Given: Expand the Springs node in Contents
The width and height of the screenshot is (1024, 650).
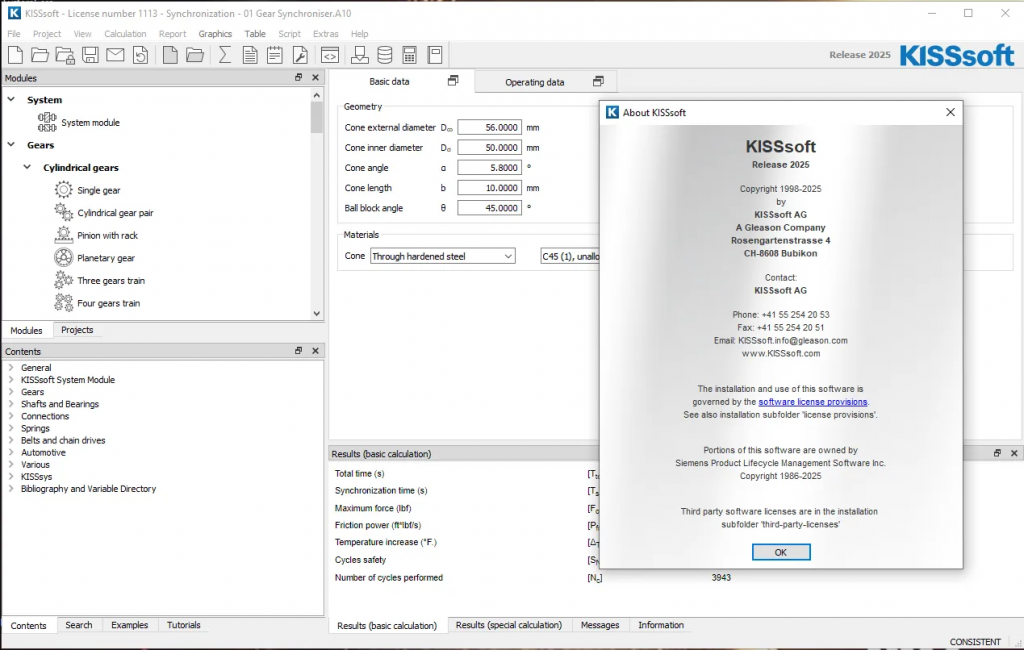Looking at the screenshot, I should (10, 428).
